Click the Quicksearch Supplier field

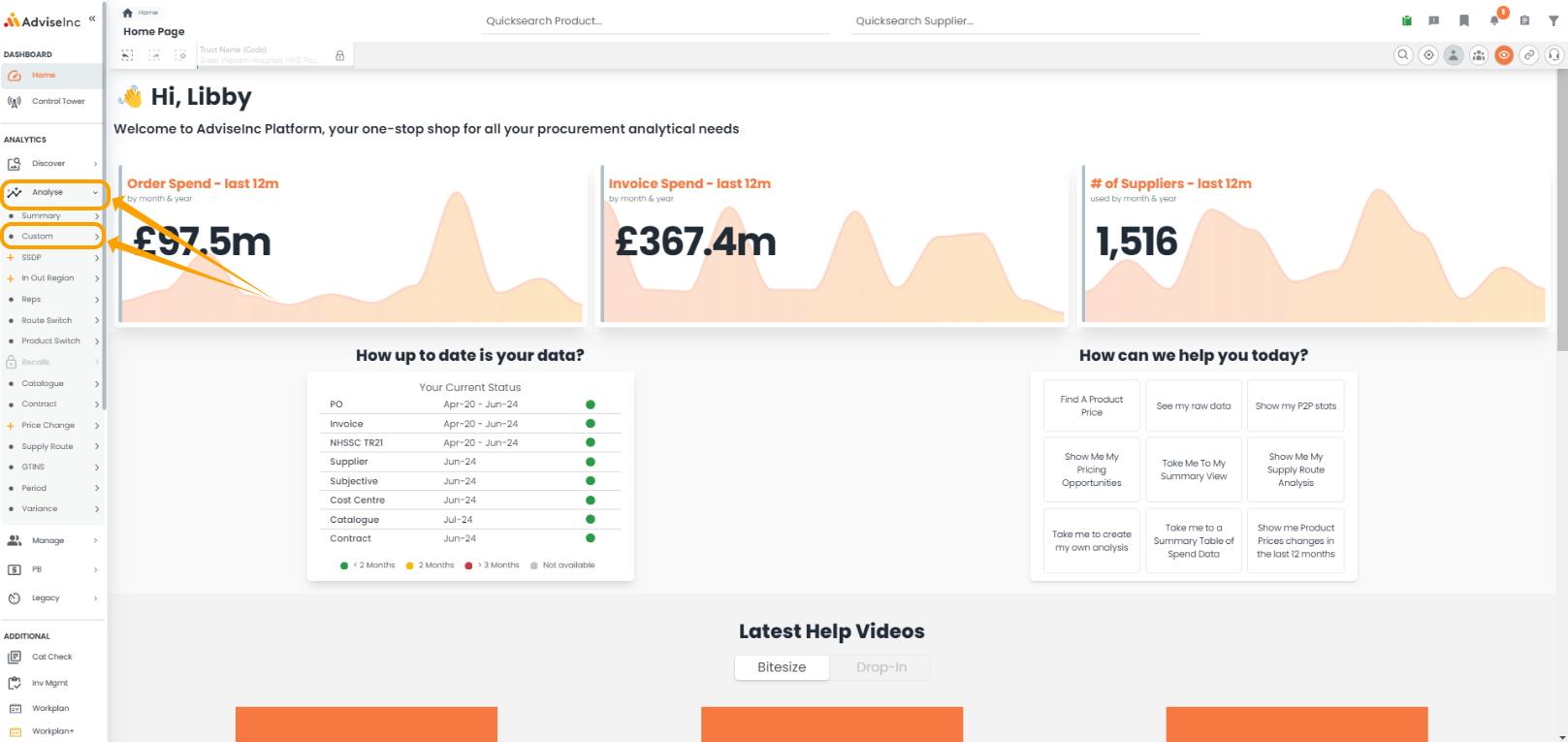click(x=1026, y=21)
